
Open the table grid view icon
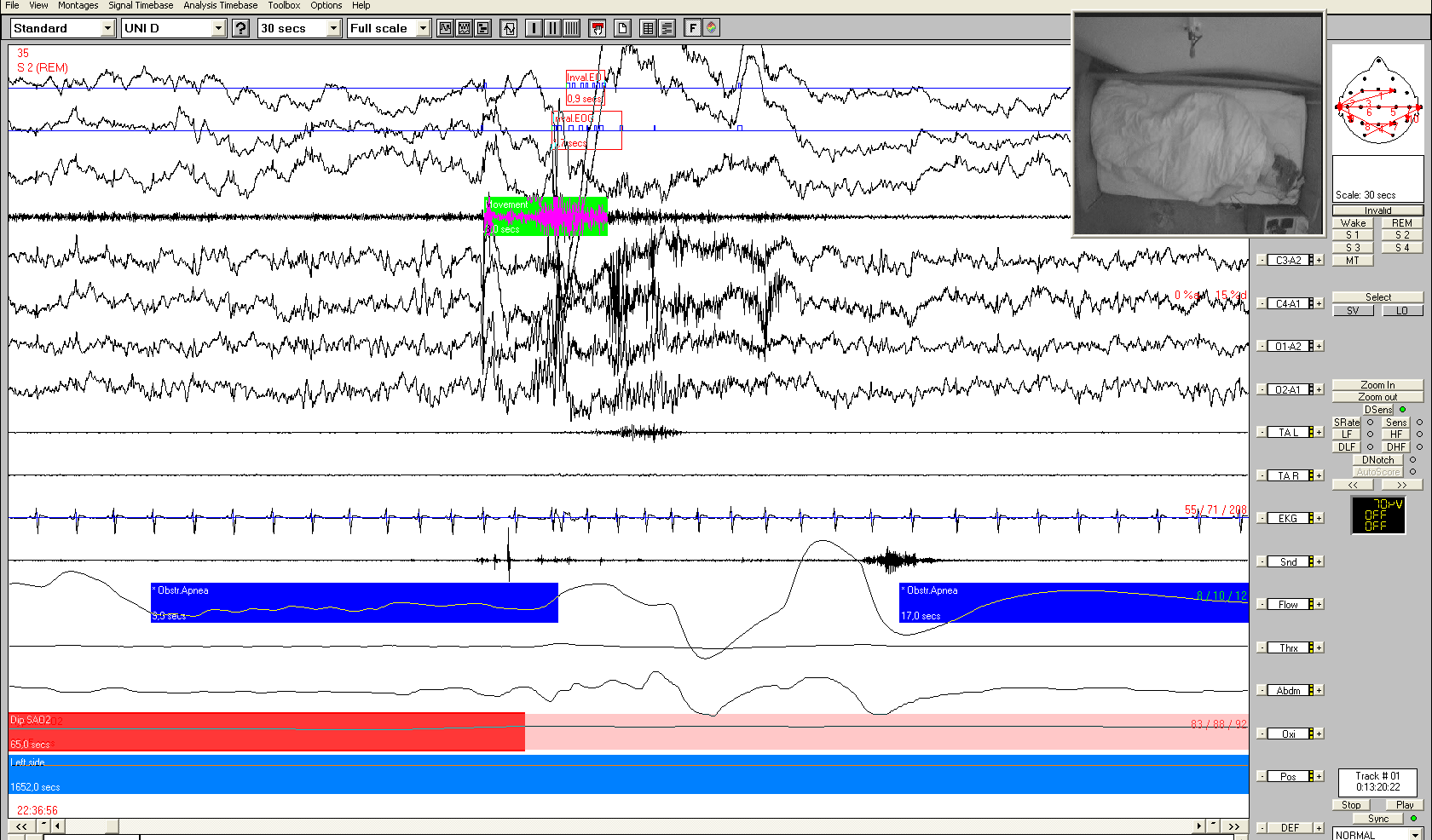click(648, 28)
